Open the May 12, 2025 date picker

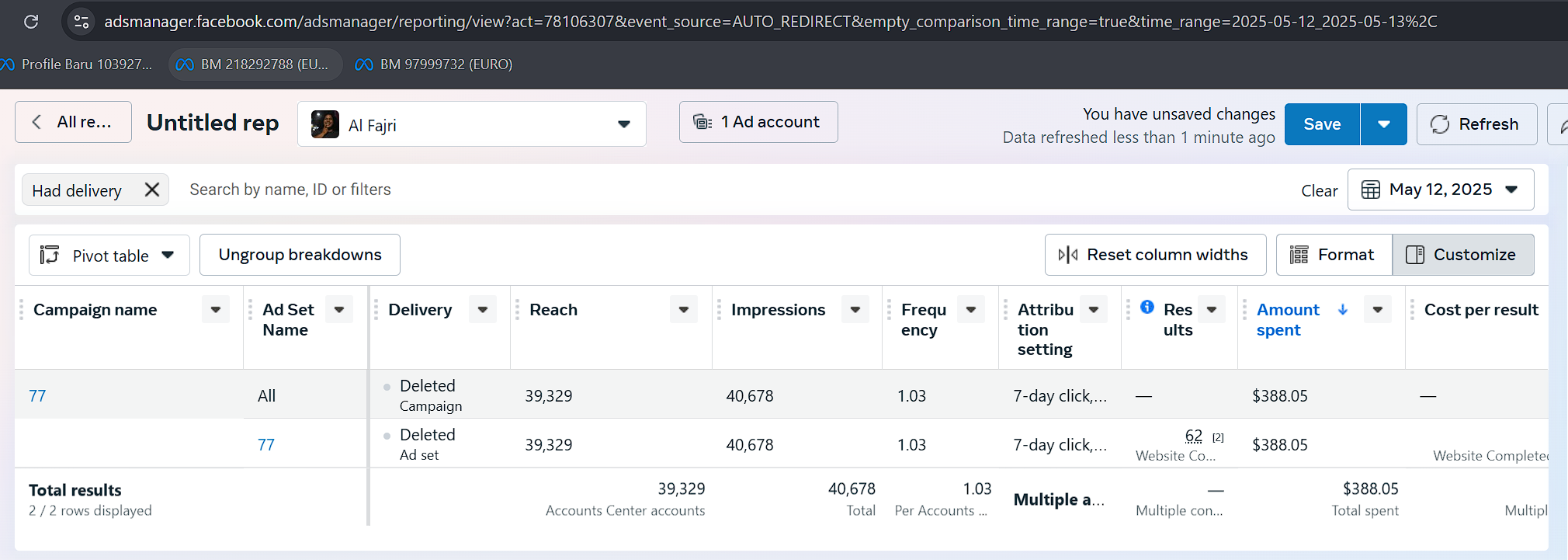pyautogui.click(x=1440, y=190)
